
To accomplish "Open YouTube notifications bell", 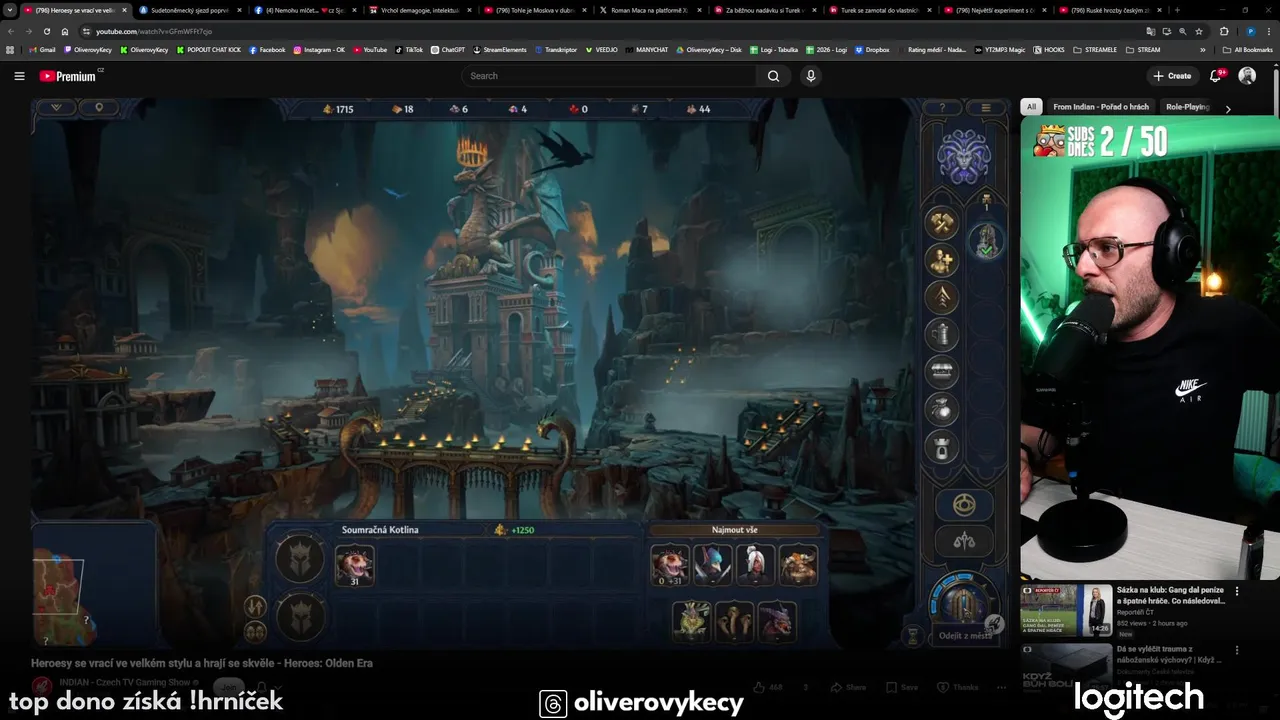I will point(1217,76).
